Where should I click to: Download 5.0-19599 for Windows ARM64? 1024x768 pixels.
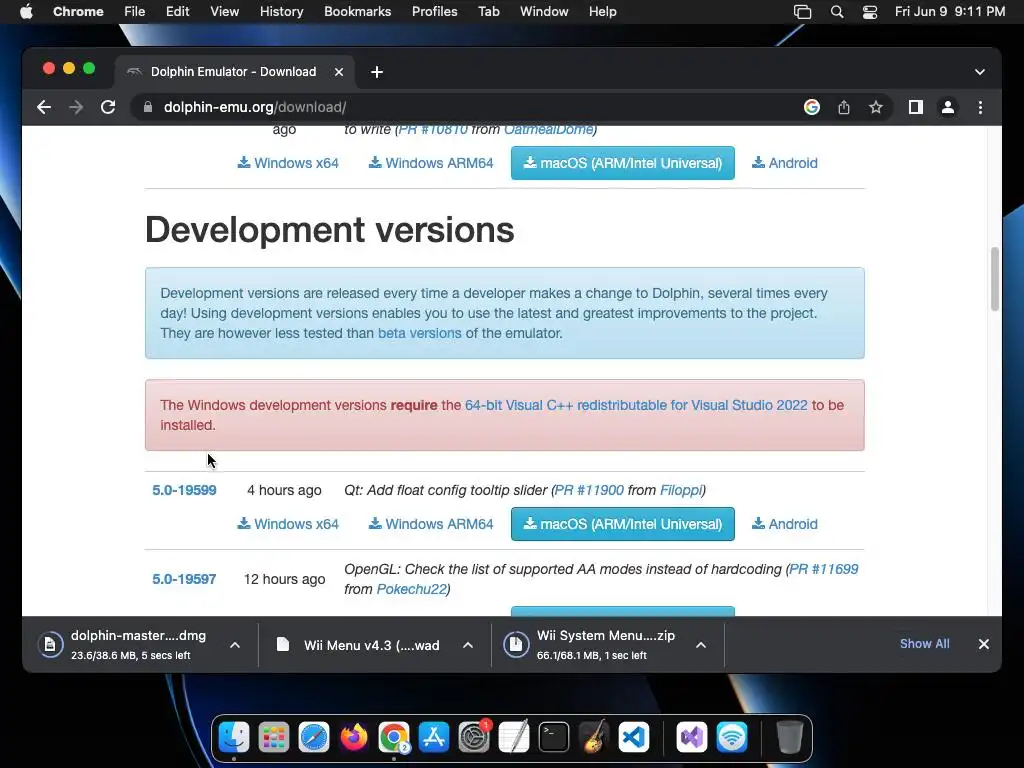point(431,524)
